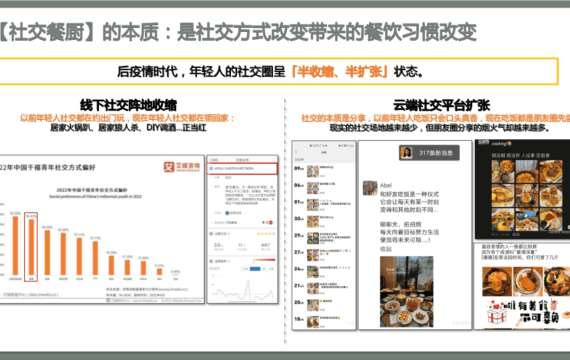Click the 收起 collapse link under Abel's post
Image resolution: width=570 pixels, height=360 pixels.
click(x=385, y=249)
